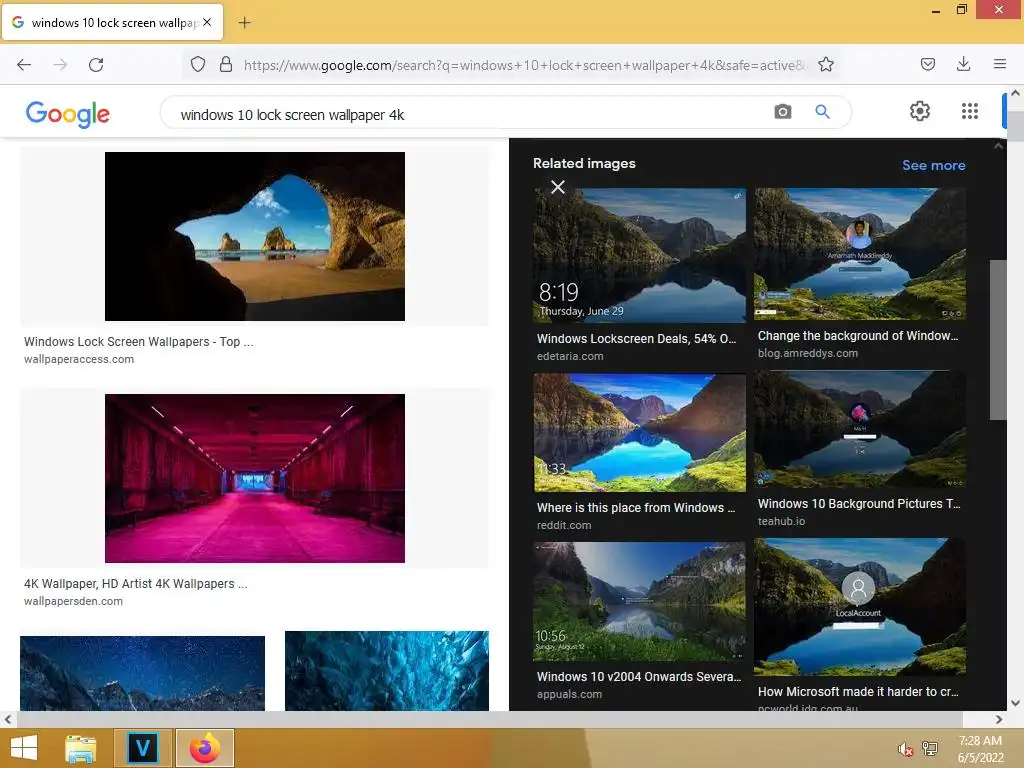Reload the current page
This screenshot has width=1024, height=768.
click(96, 65)
